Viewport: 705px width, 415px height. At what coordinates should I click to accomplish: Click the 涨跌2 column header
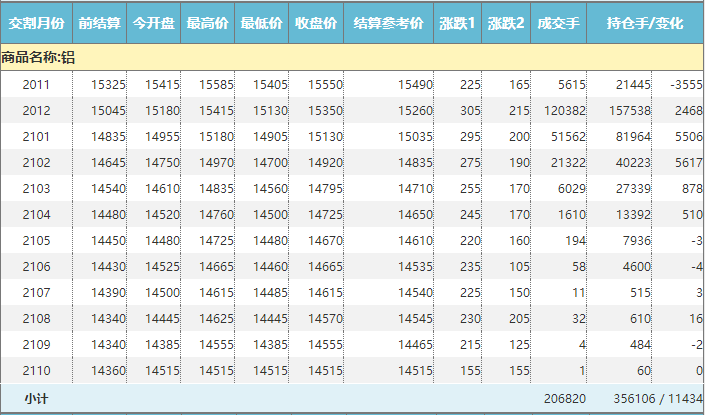click(506, 22)
